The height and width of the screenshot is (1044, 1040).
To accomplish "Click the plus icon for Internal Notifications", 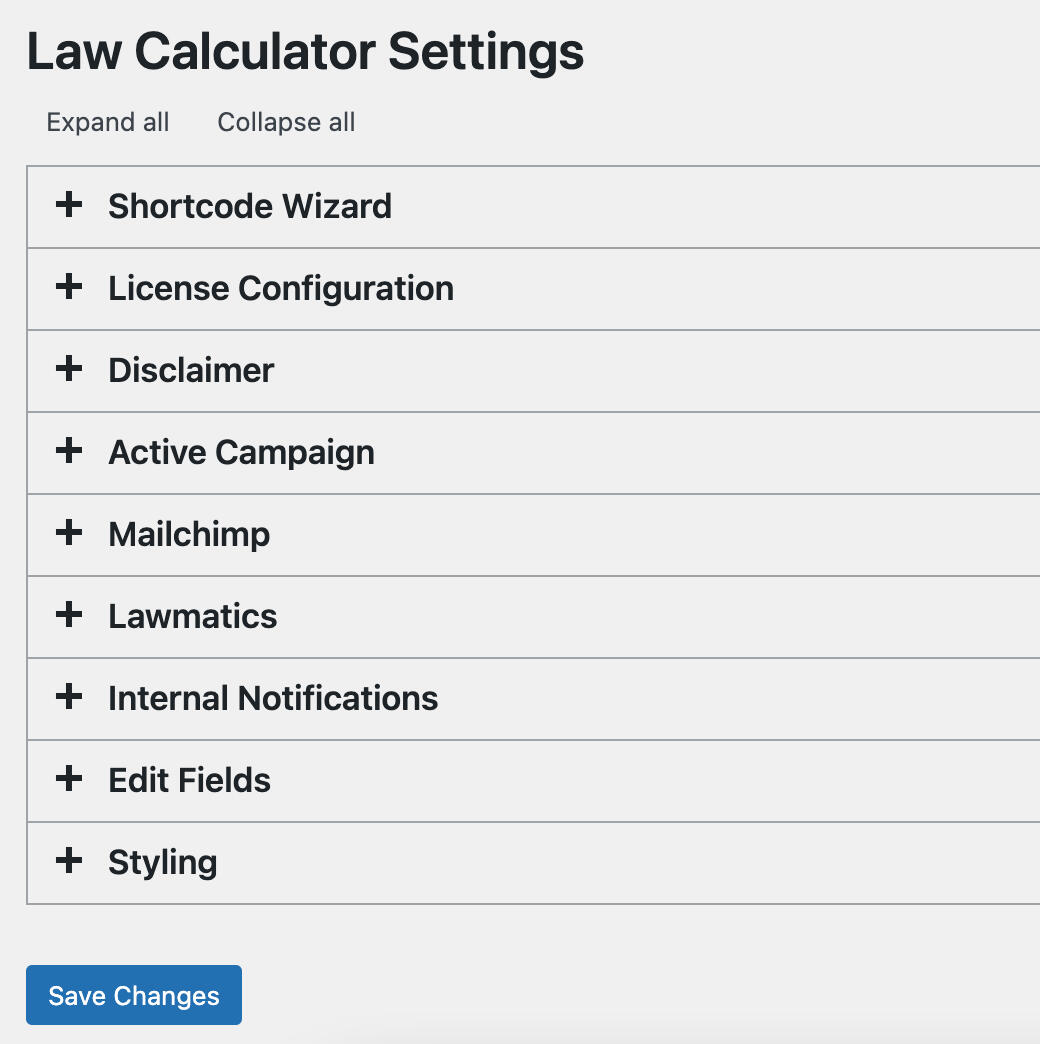I will click(68, 698).
